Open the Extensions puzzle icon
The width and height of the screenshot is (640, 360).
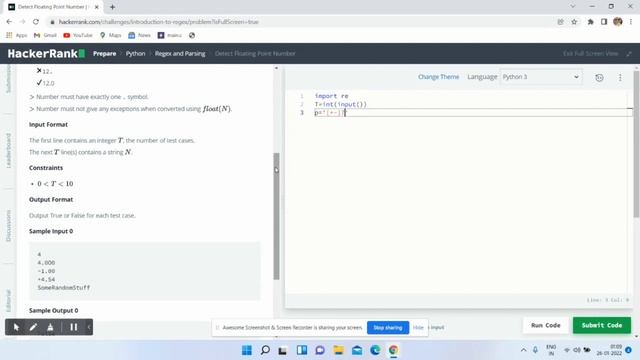pos(590,22)
